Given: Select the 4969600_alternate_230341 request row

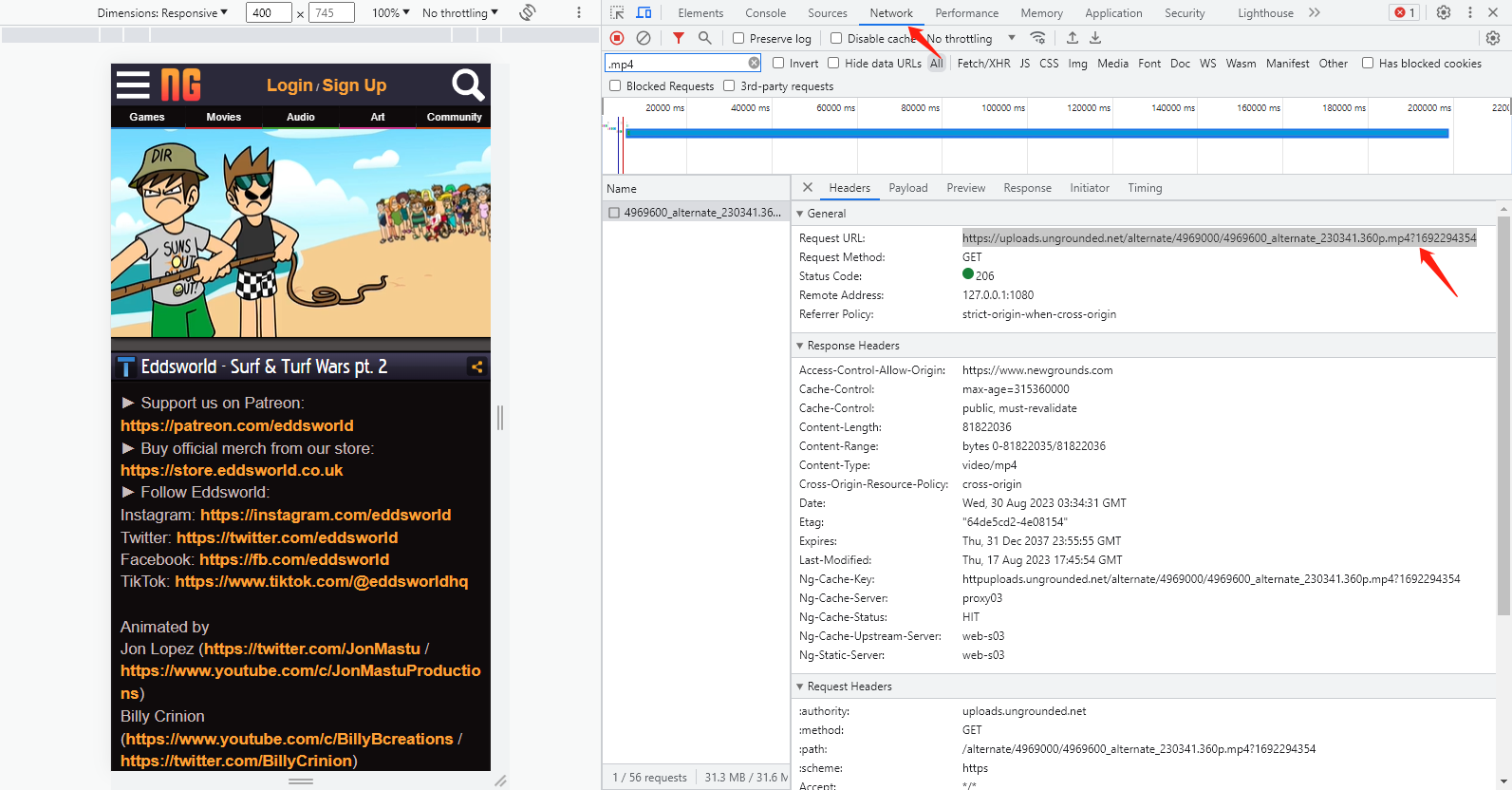Looking at the screenshot, I should tap(696, 213).
